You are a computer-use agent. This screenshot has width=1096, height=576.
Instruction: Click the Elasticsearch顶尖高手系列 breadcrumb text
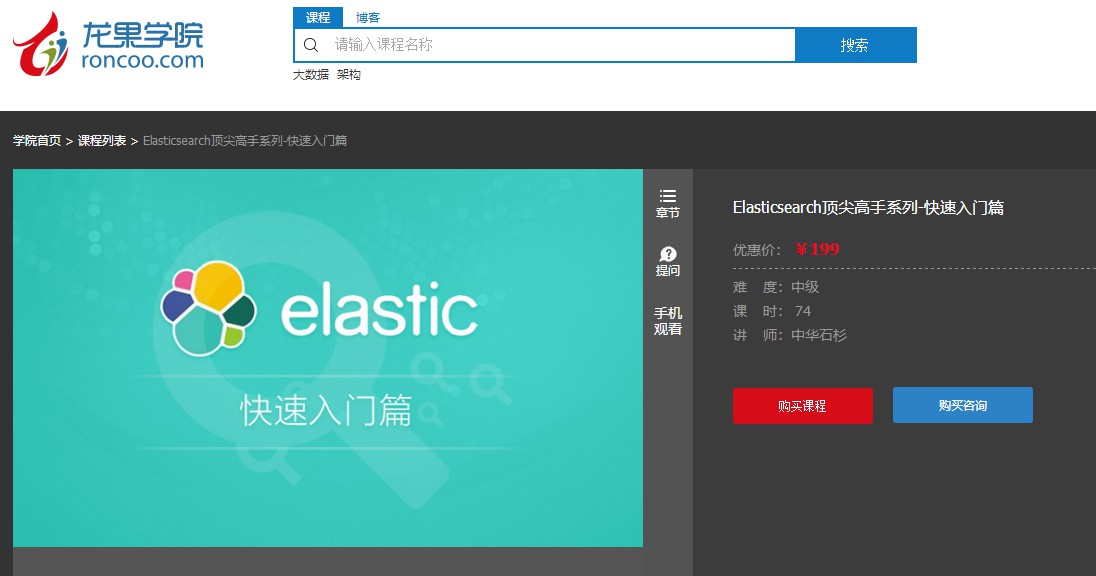(x=245, y=141)
